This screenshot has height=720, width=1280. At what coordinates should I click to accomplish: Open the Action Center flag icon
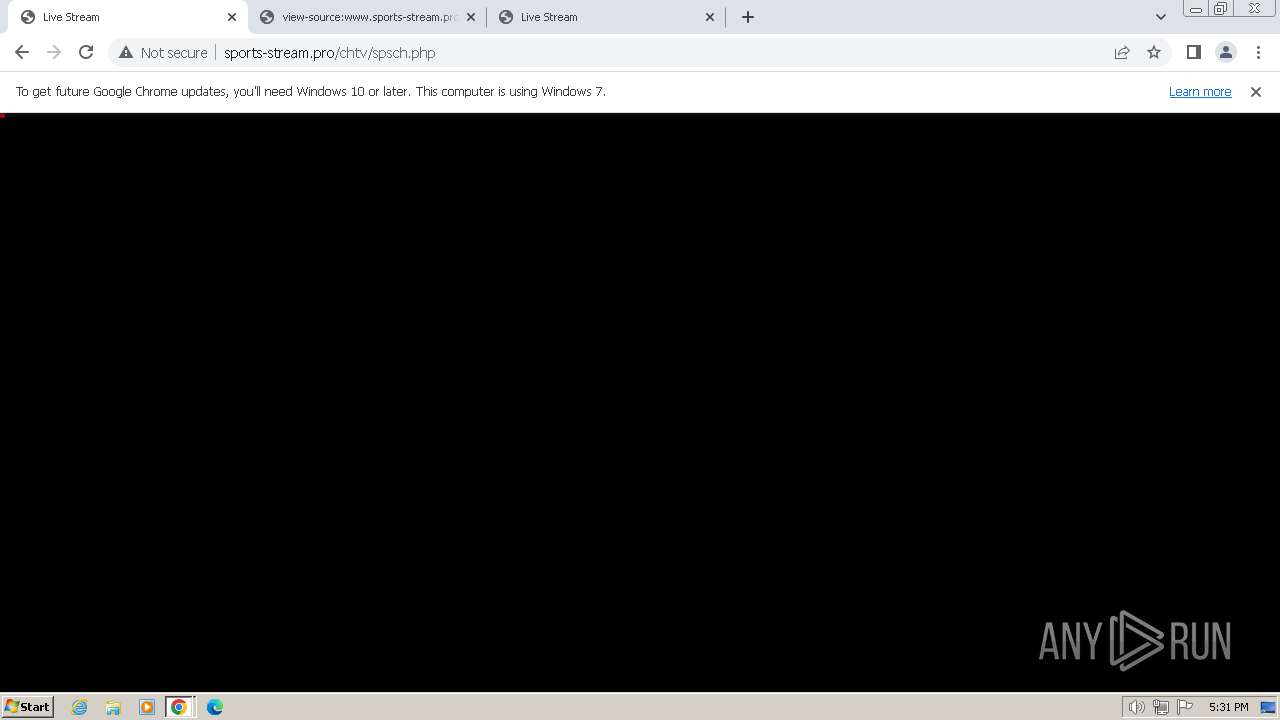[1185, 707]
